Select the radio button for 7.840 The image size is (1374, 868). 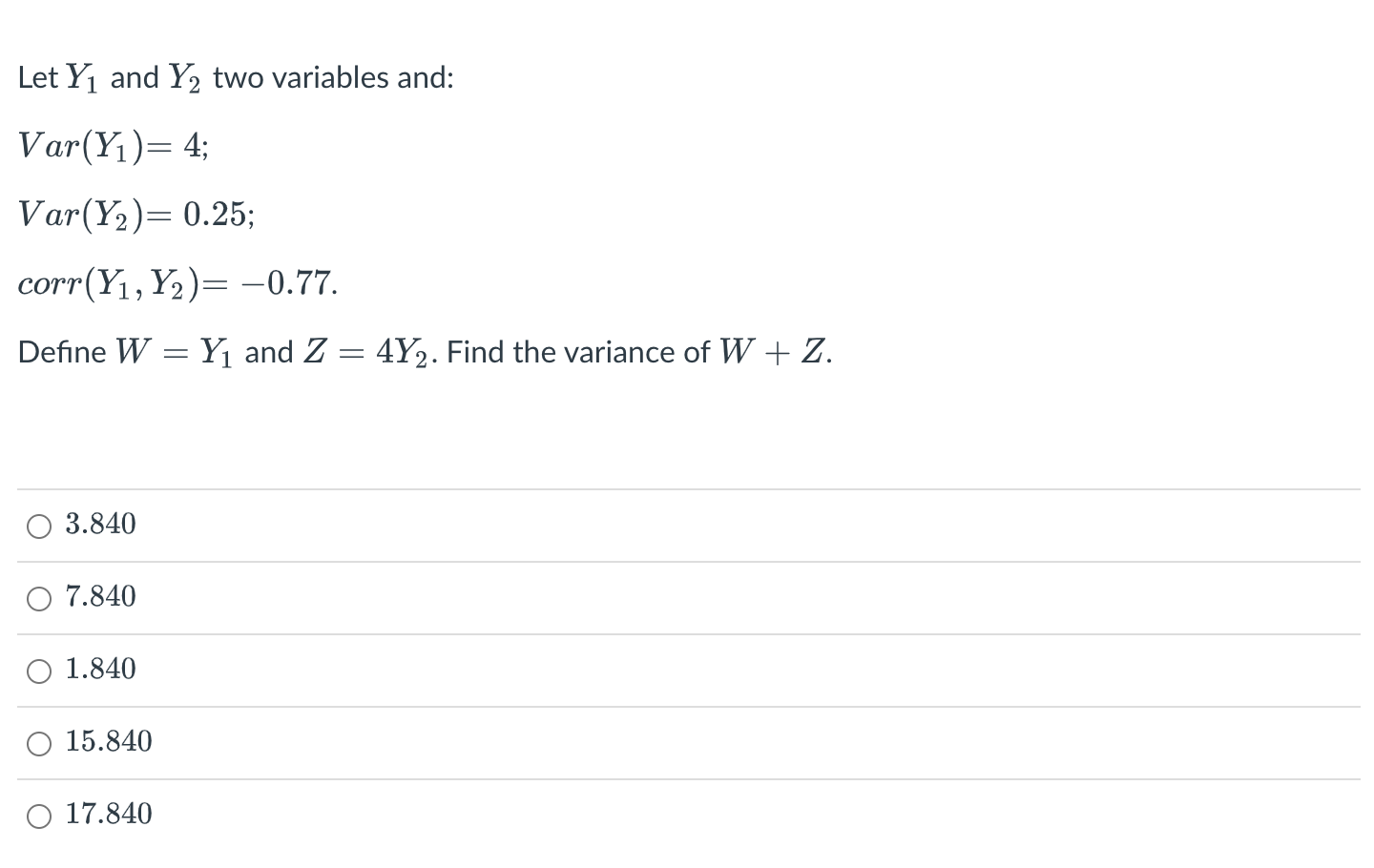pos(38,598)
